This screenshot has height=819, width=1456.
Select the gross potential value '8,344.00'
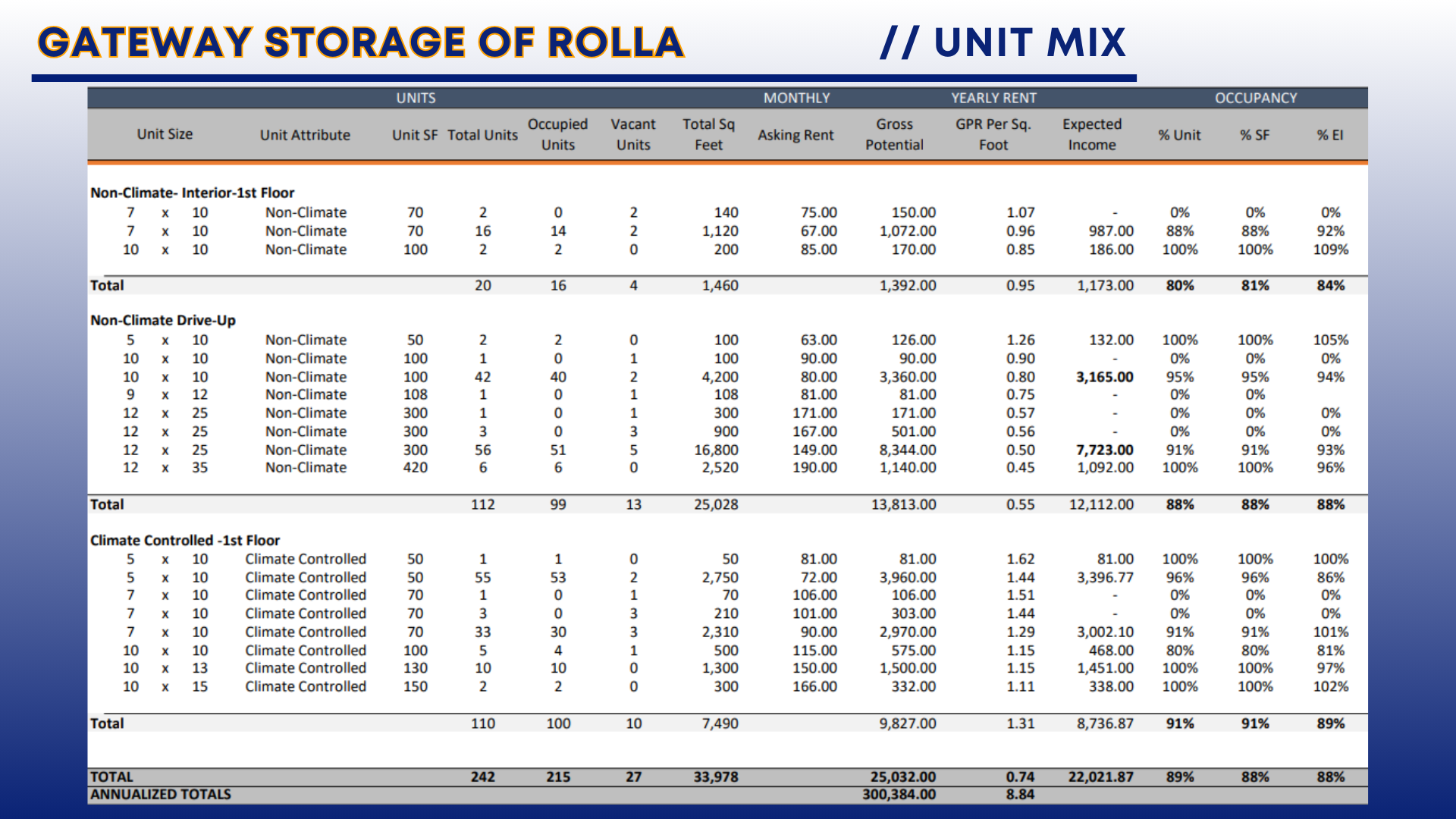pyautogui.click(x=908, y=450)
